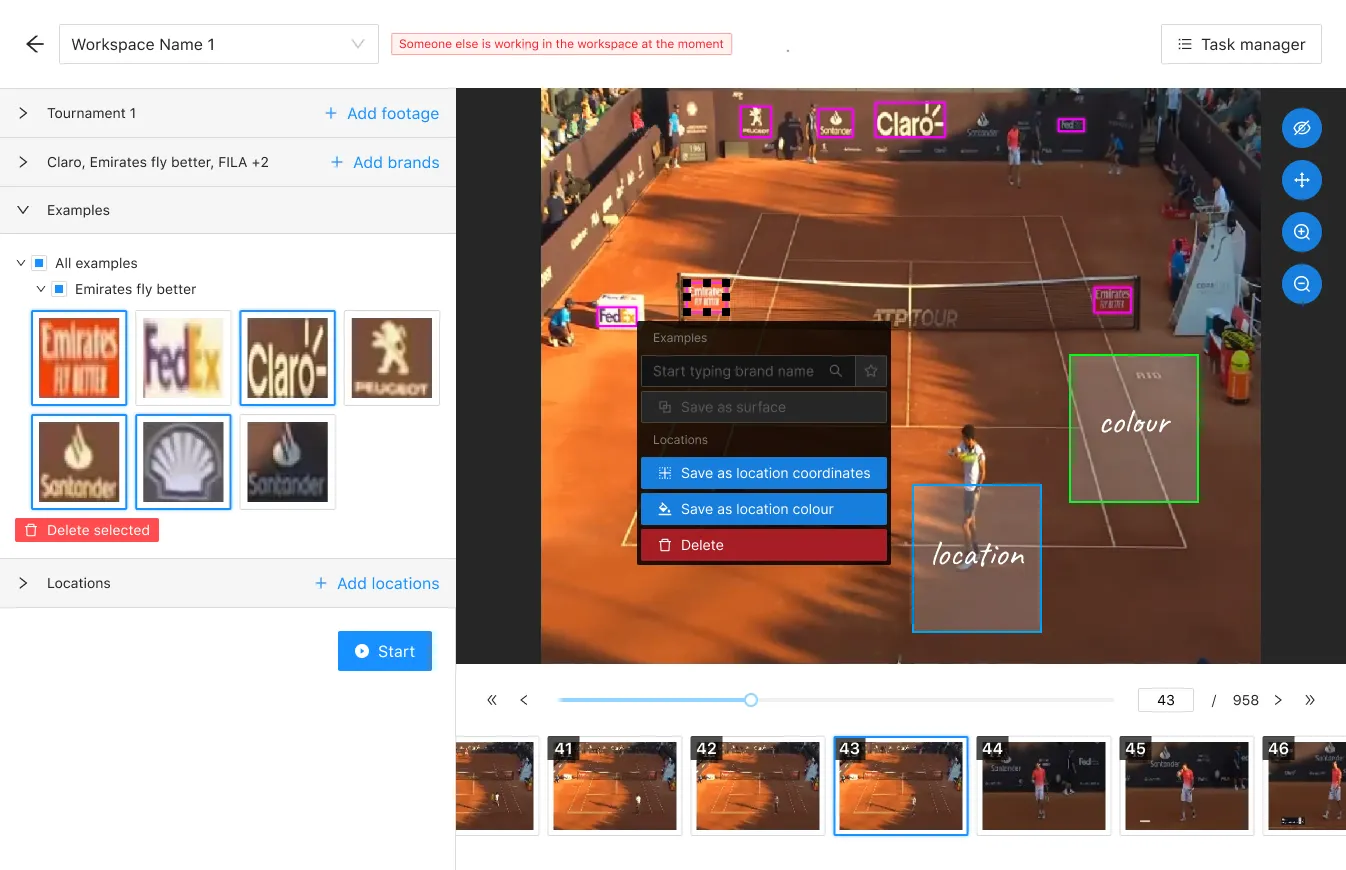Screen dimensions: 1346x870
Task: Click the workspace busy warning label
Action: (x=561, y=44)
